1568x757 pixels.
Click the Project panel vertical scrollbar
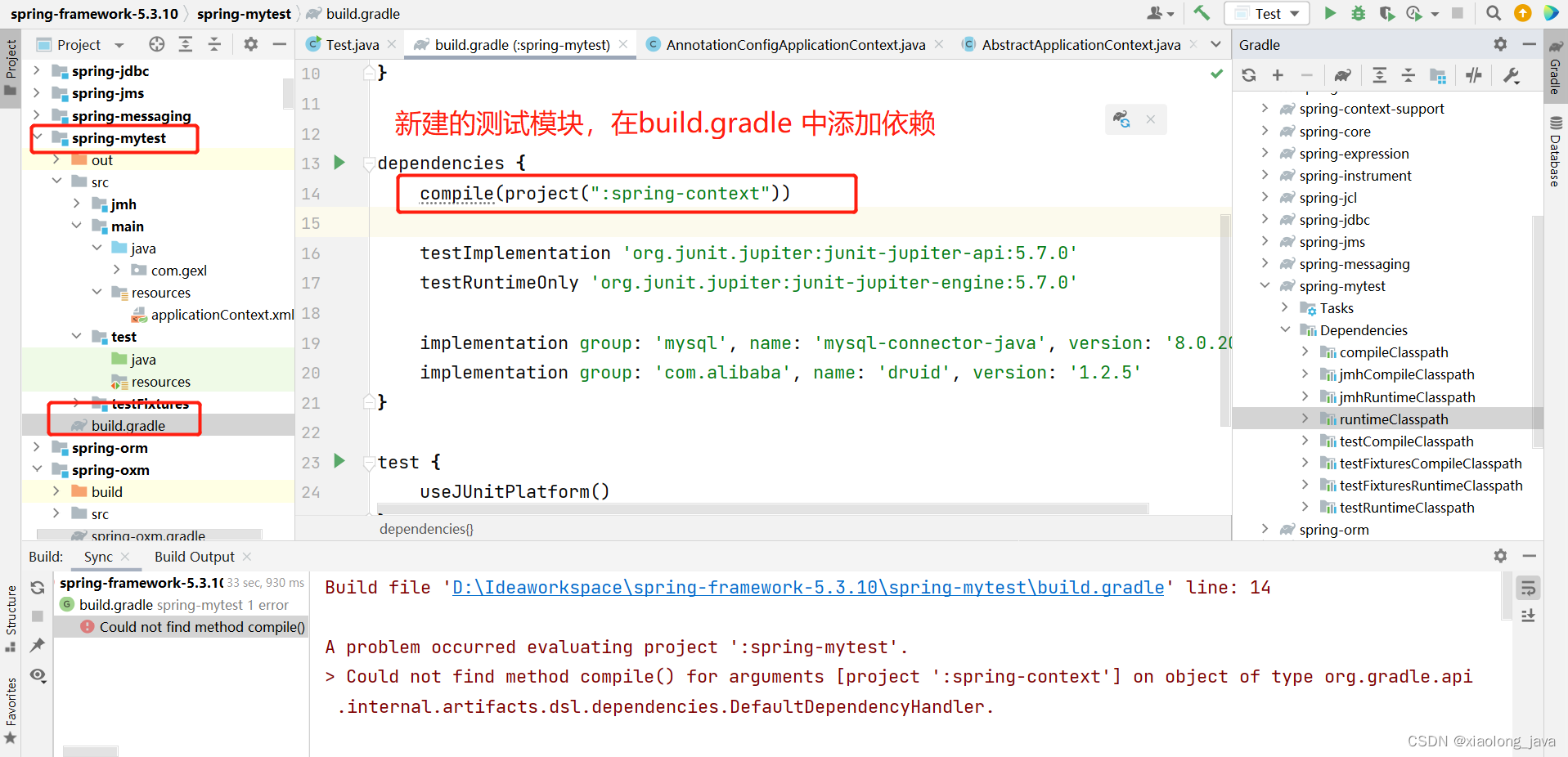(288, 94)
